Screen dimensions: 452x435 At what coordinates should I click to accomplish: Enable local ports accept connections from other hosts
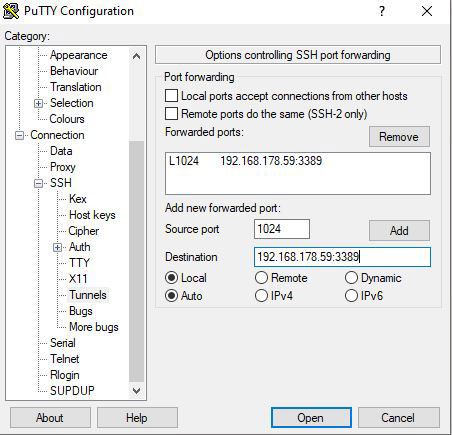(171, 96)
